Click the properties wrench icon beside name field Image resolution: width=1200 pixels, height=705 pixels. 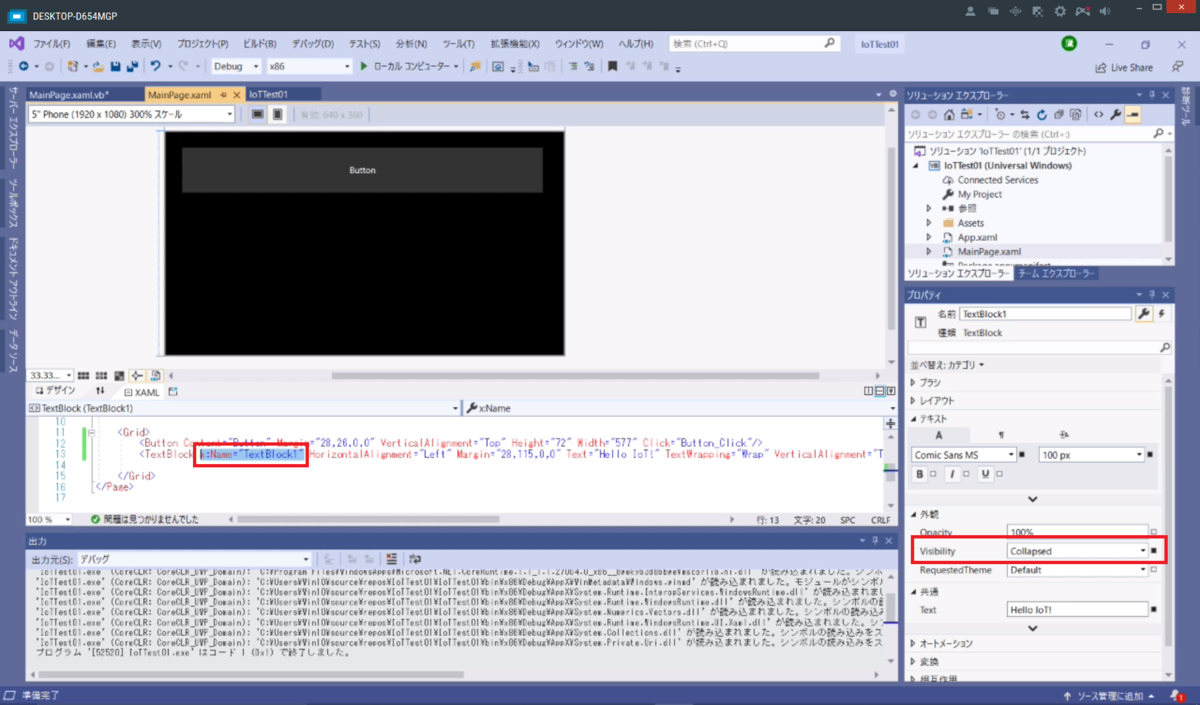click(x=1144, y=314)
